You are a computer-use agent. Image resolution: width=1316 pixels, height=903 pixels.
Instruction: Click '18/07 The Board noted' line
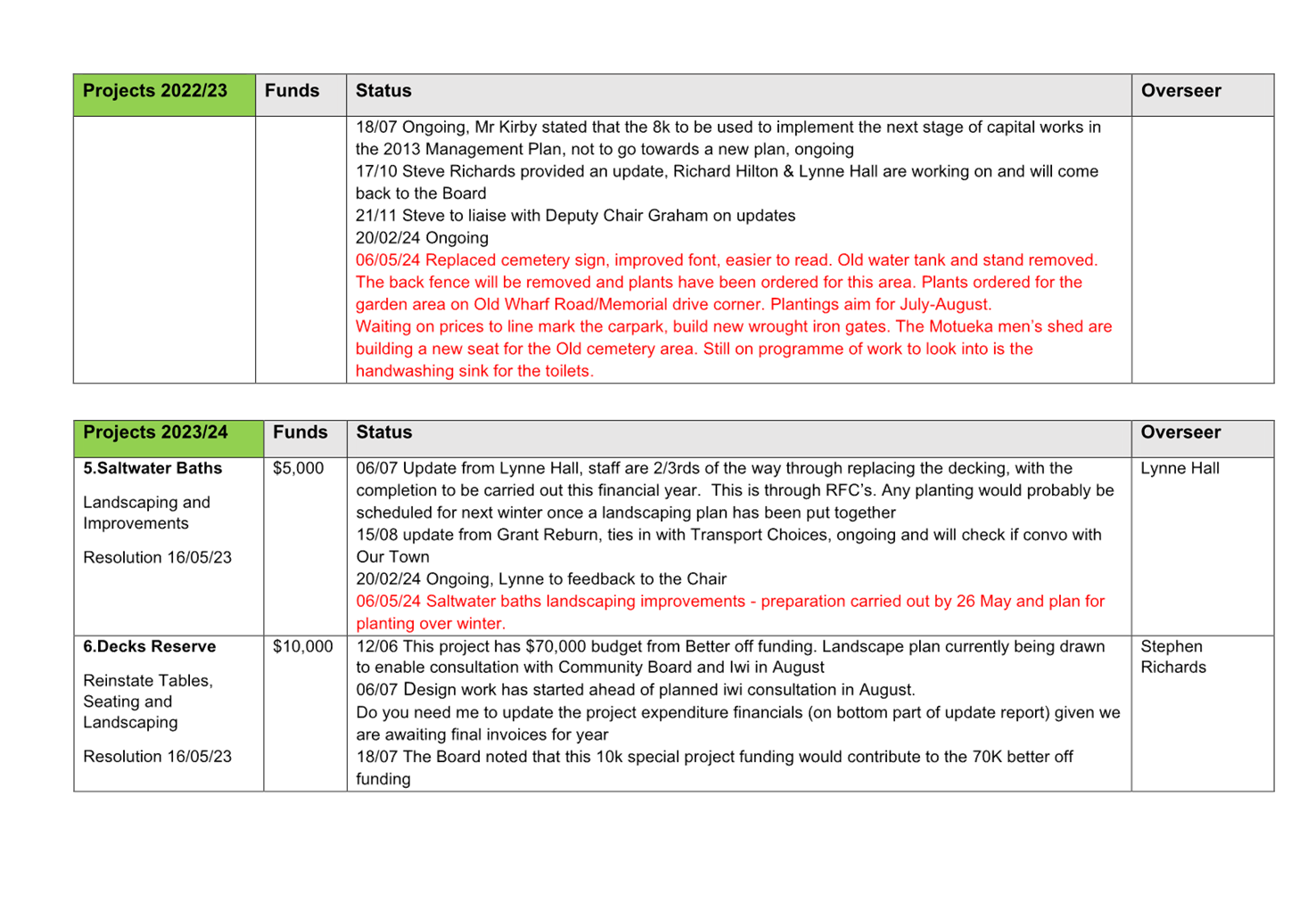coord(714,757)
